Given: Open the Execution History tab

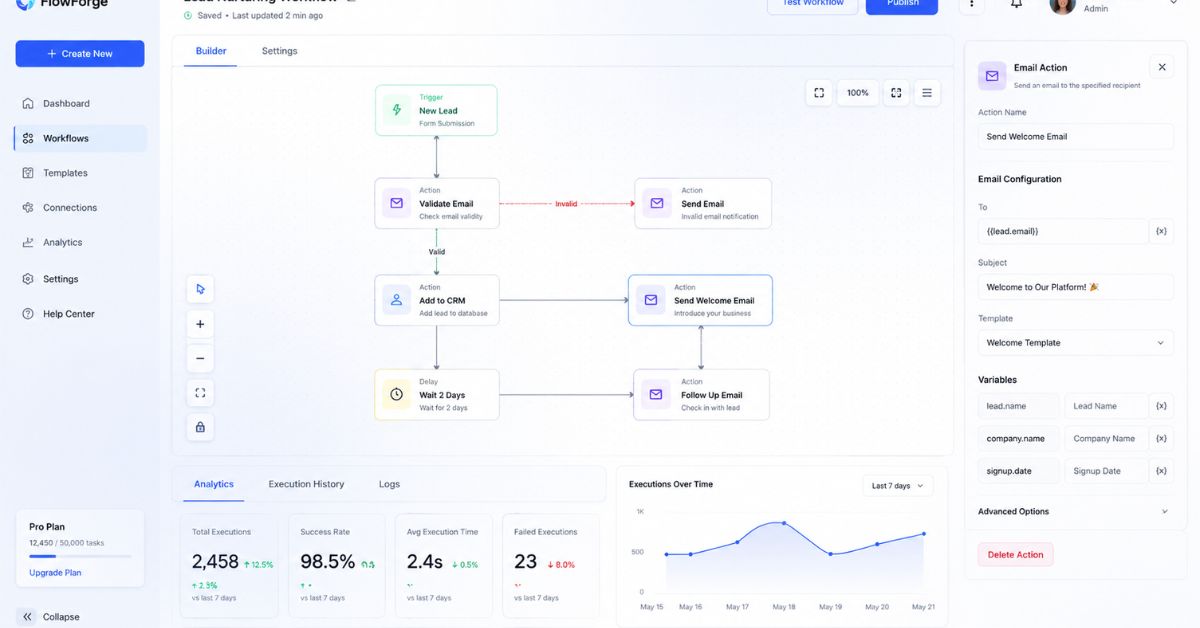Looking at the screenshot, I should click(306, 484).
